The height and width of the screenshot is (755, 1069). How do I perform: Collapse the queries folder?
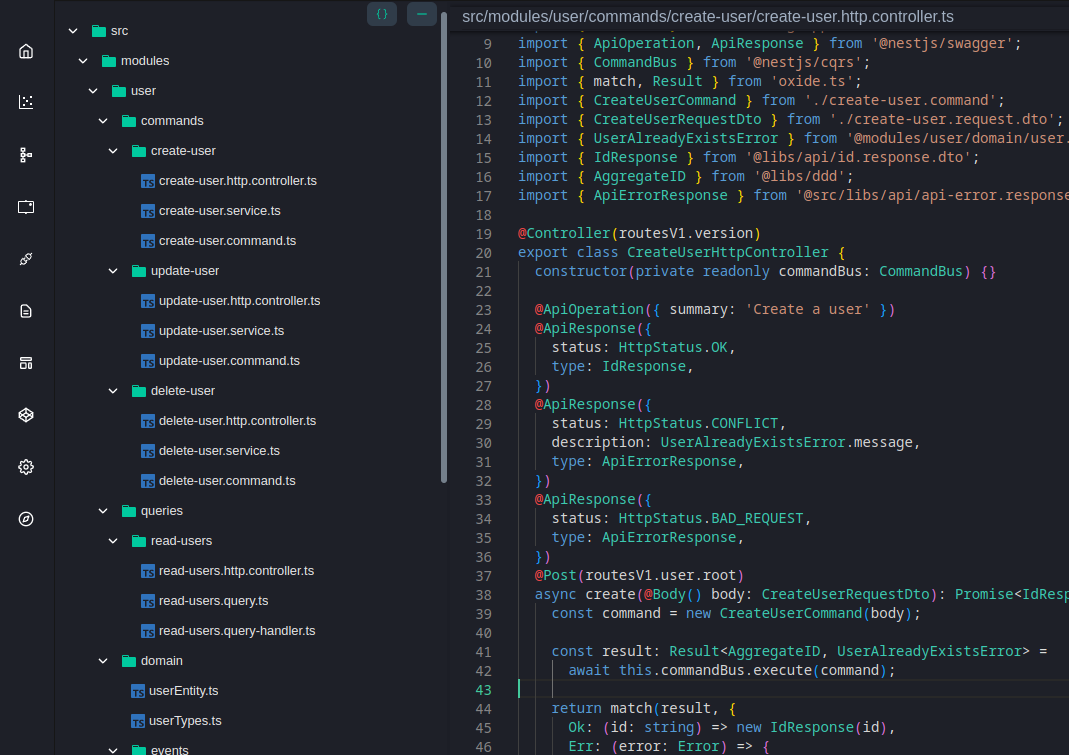(103, 511)
